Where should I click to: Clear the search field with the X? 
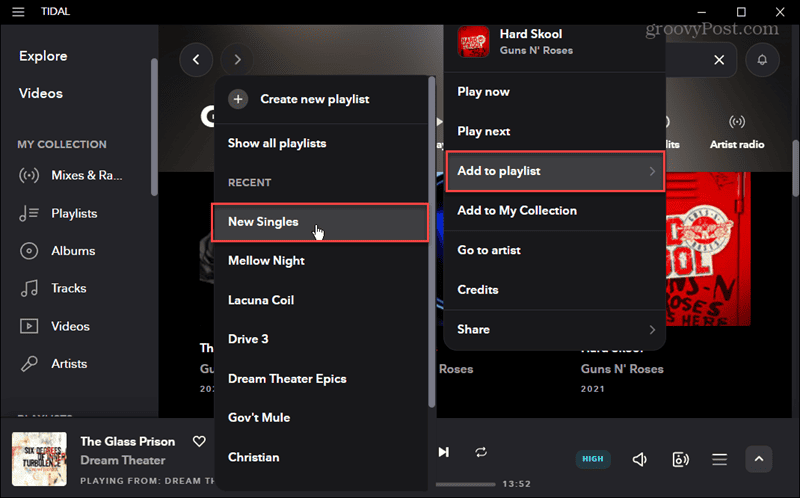coord(719,60)
